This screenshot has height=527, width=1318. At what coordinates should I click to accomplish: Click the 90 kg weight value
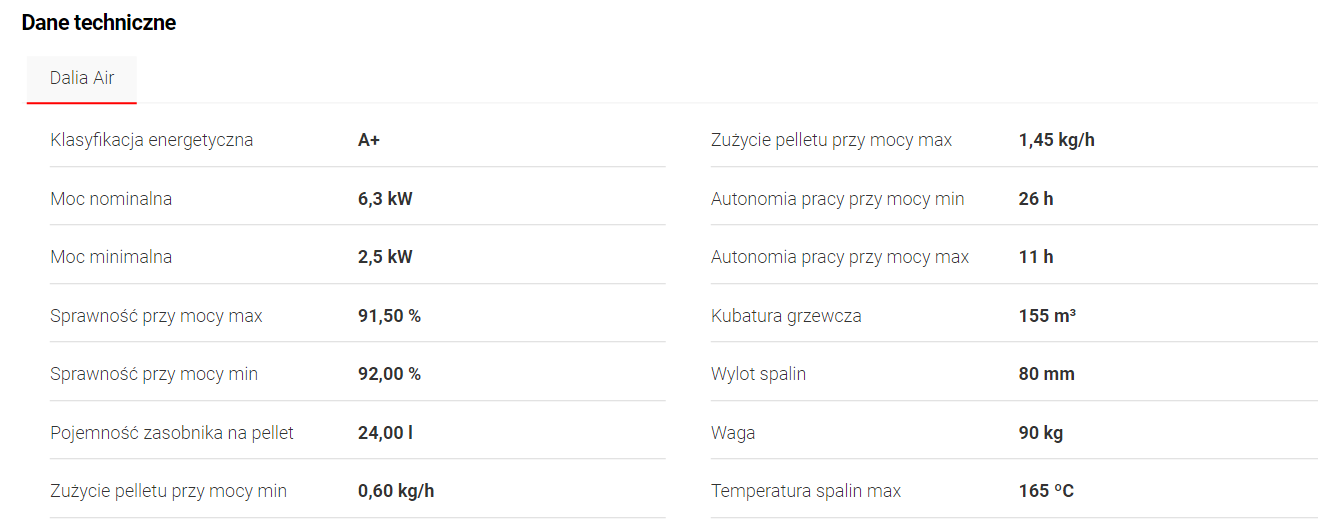(1040, 433)
